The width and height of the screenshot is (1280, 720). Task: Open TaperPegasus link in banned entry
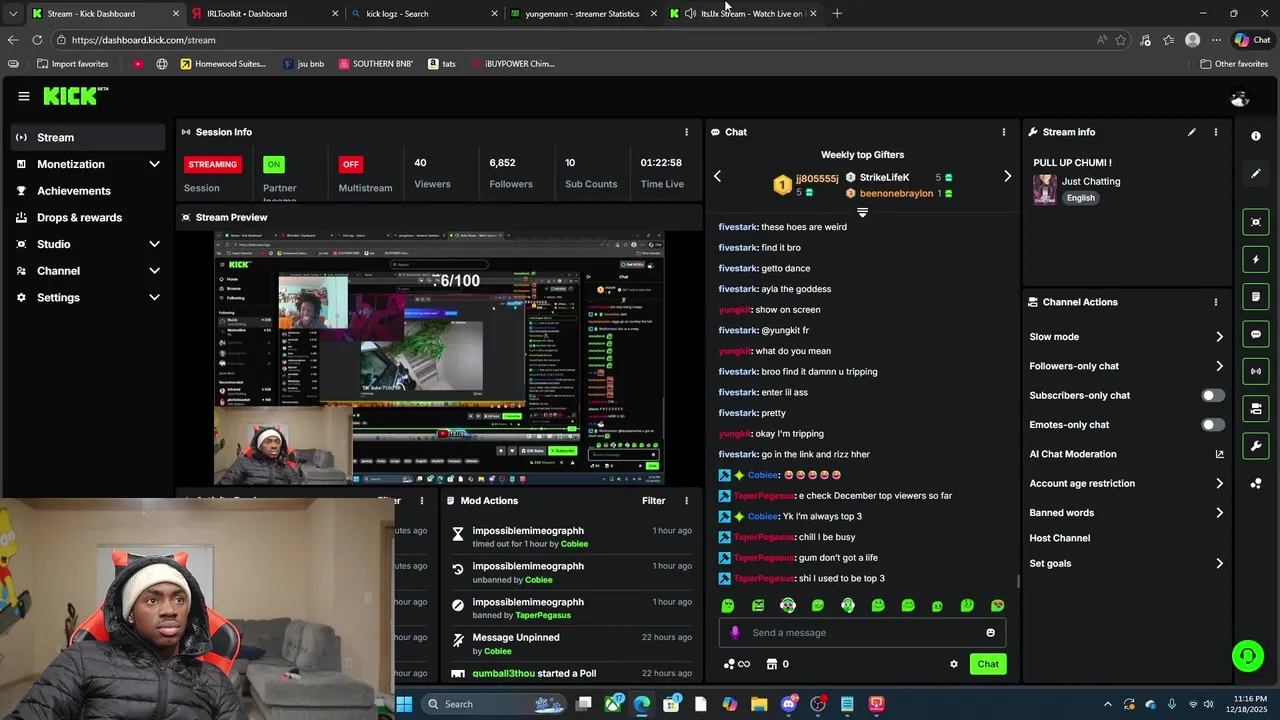(544, 615)
